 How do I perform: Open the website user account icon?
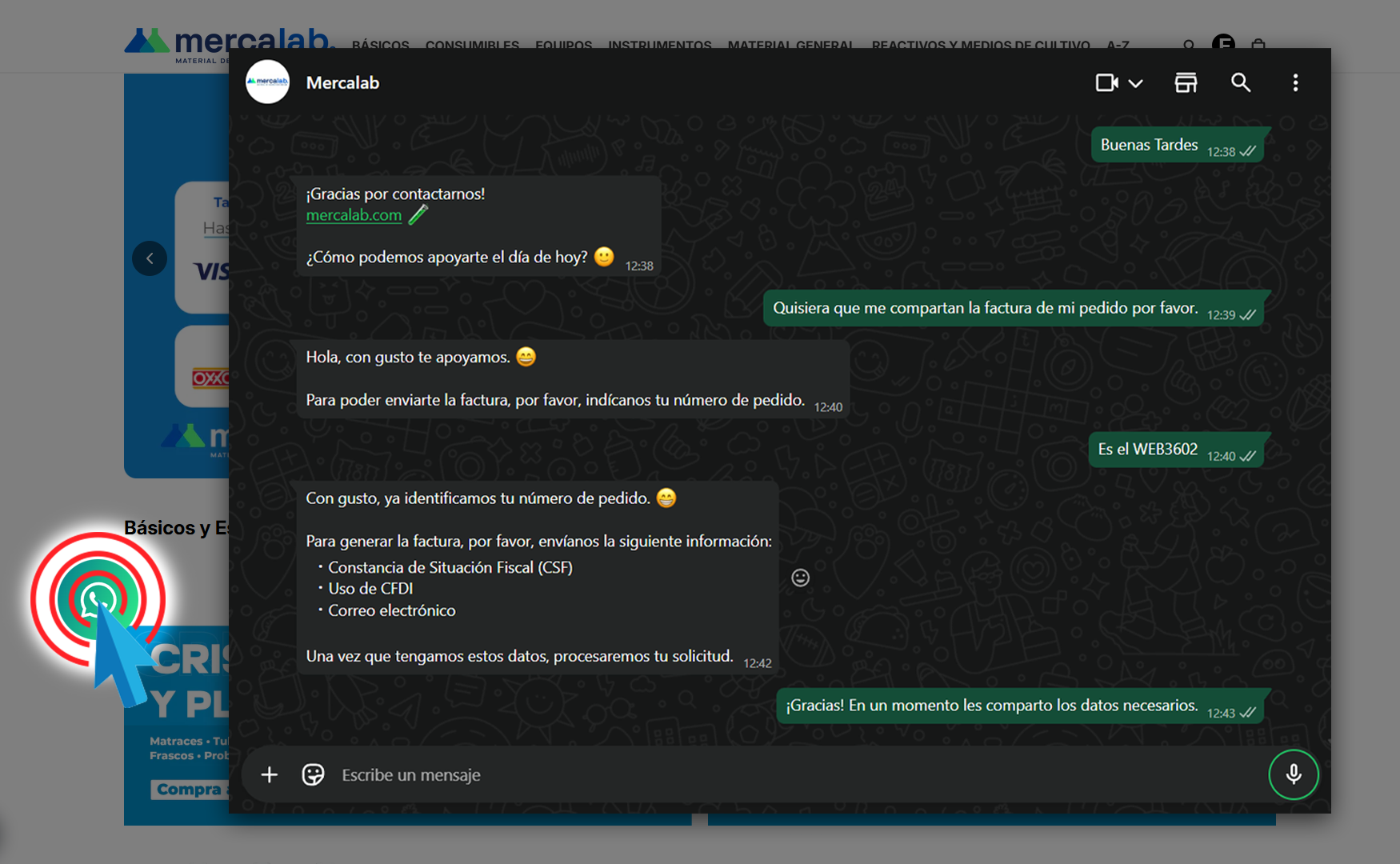[x=1223, y=43]
